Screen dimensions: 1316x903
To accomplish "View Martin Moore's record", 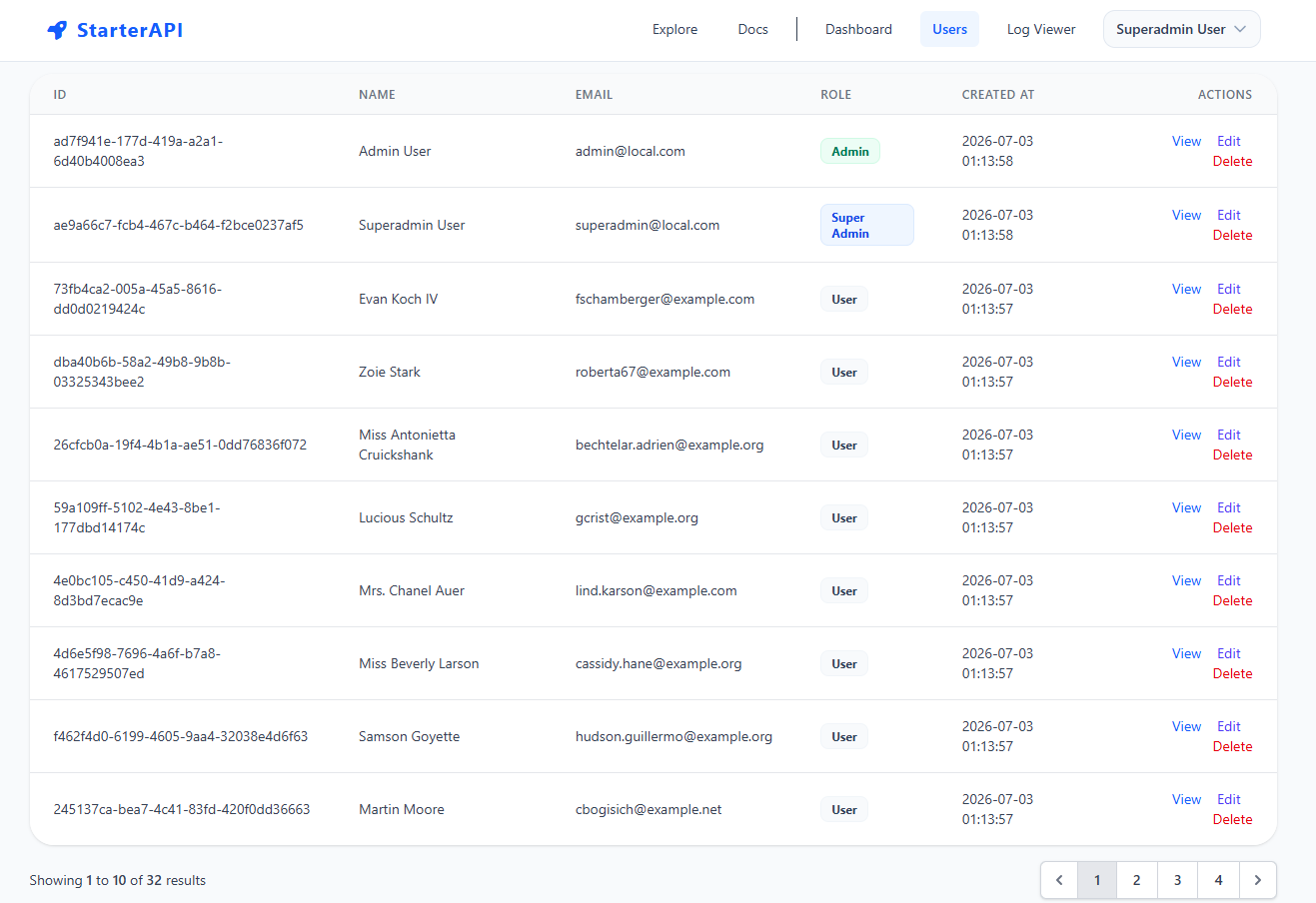I will coord(1186,799).
